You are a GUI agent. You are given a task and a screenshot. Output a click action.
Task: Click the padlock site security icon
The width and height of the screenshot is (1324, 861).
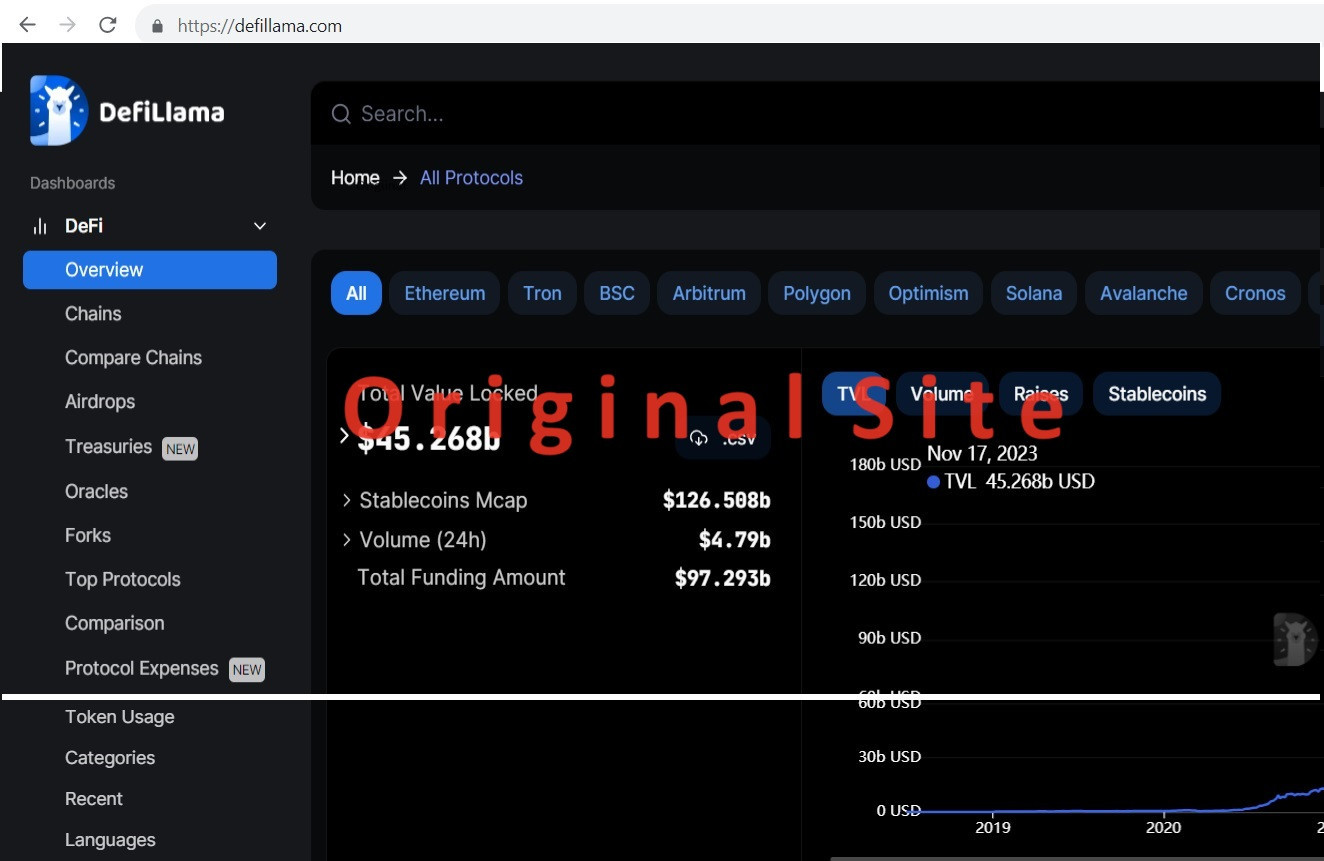[x=156, y=26]
